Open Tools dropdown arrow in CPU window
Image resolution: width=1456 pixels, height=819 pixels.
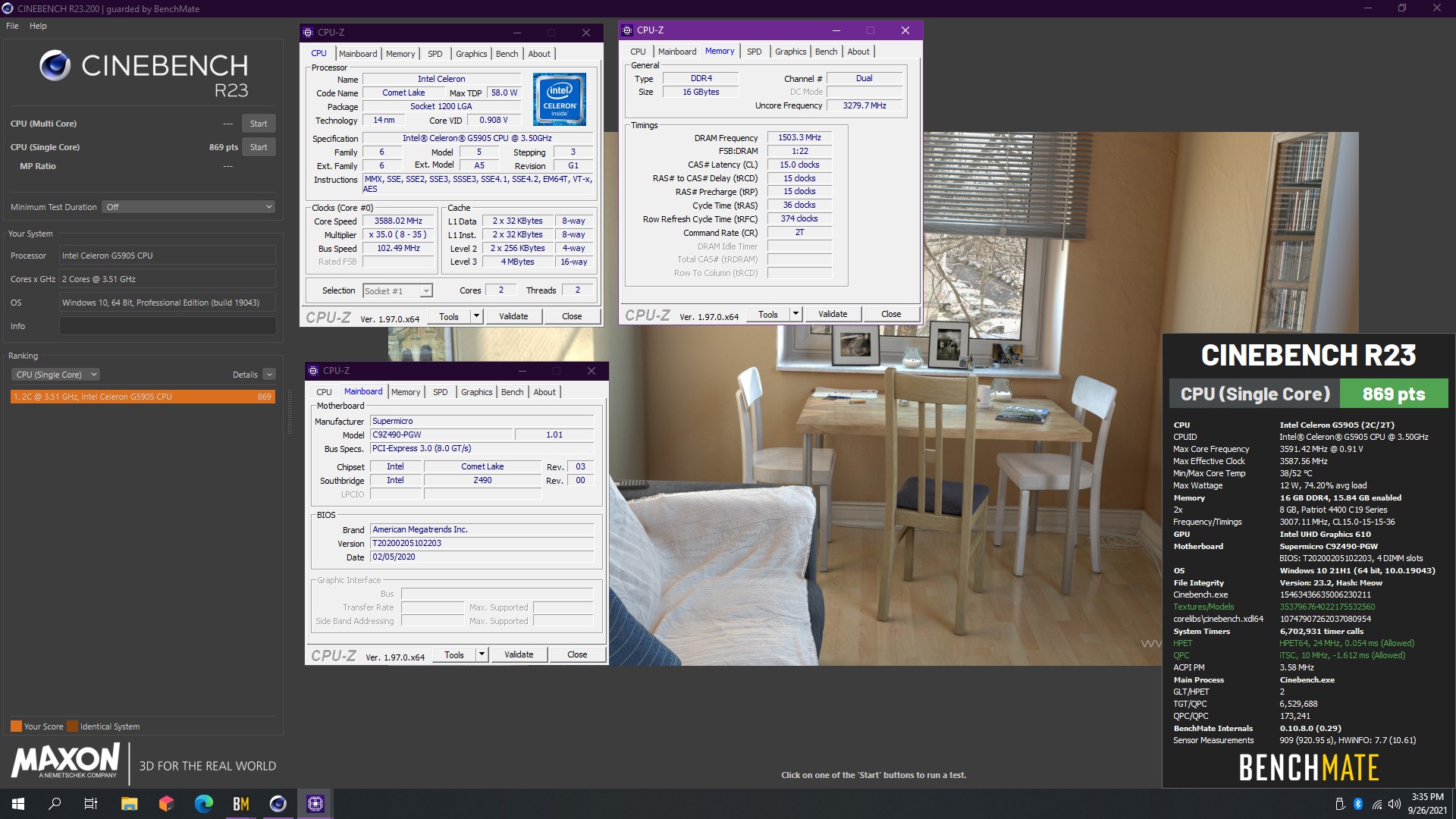pos(476,316)
